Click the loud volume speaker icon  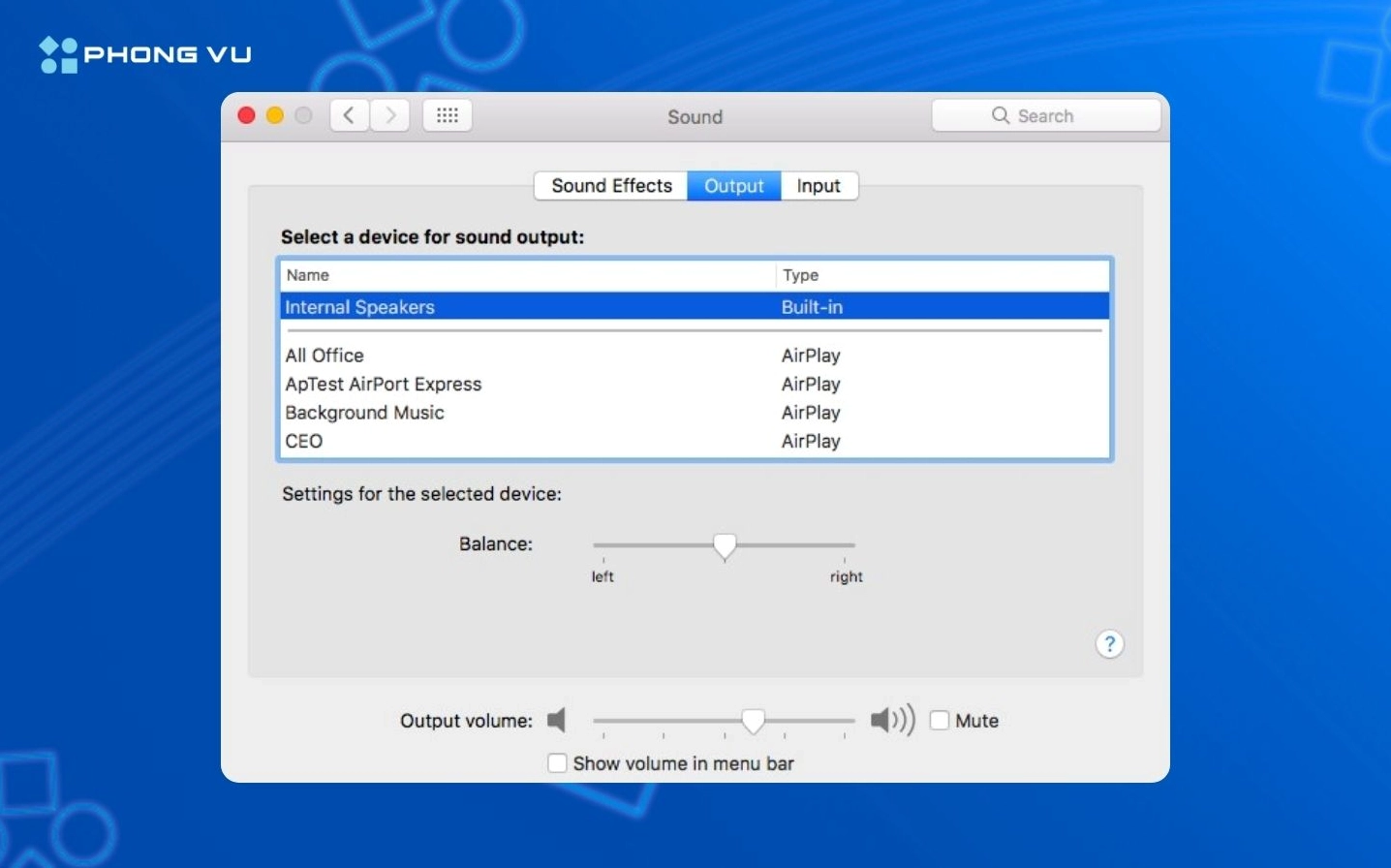[892, 720]
